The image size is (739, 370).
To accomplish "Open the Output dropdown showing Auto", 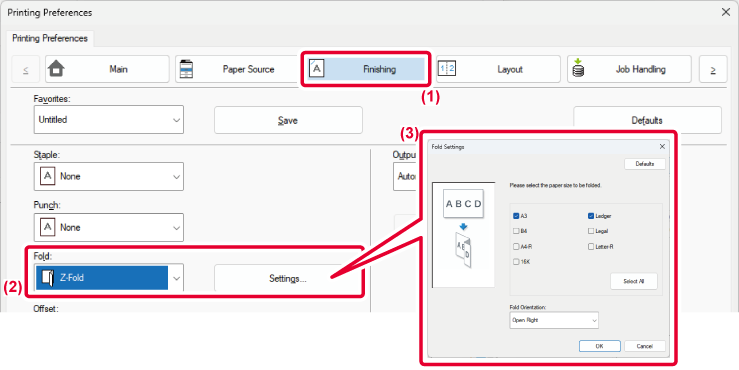I will pos(406,177).
